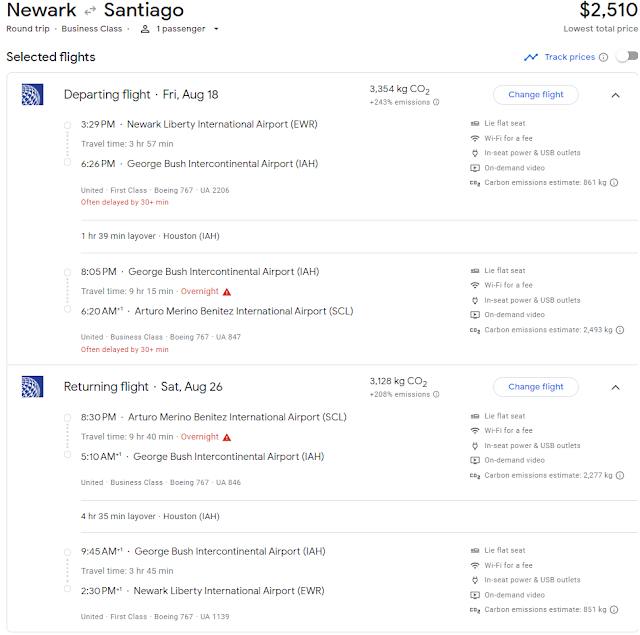Click the overnight warning triangle on UA 846

click(227, 437)
